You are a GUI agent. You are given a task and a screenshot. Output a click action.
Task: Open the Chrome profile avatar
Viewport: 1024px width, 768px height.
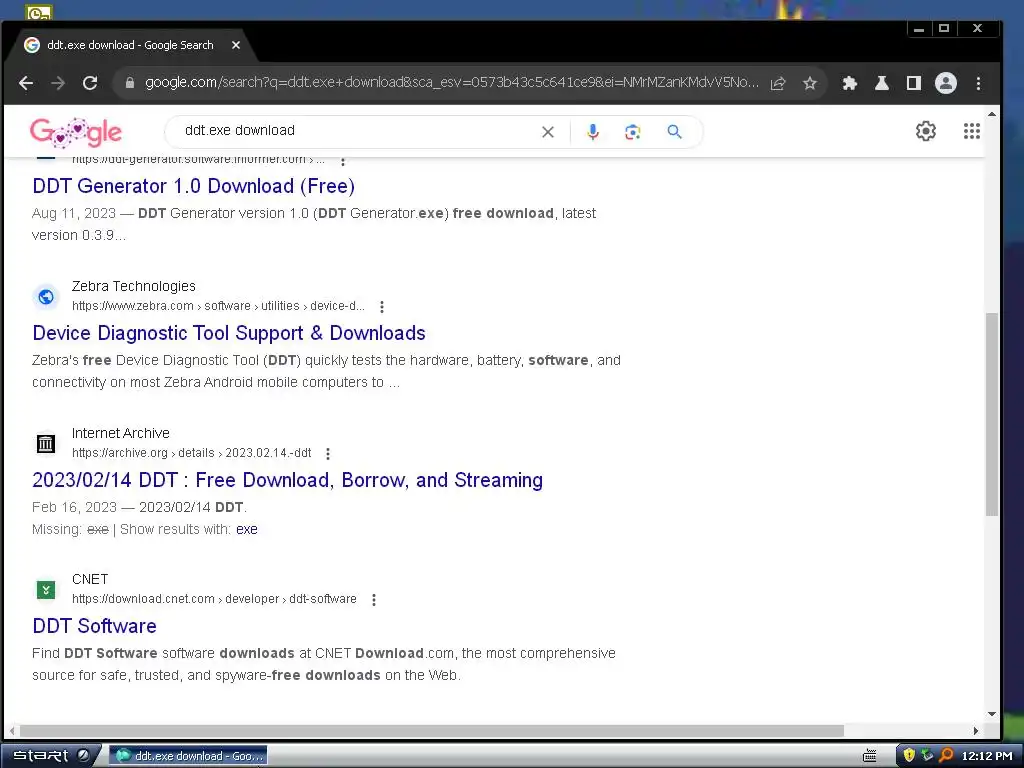[x=946, y=83]
